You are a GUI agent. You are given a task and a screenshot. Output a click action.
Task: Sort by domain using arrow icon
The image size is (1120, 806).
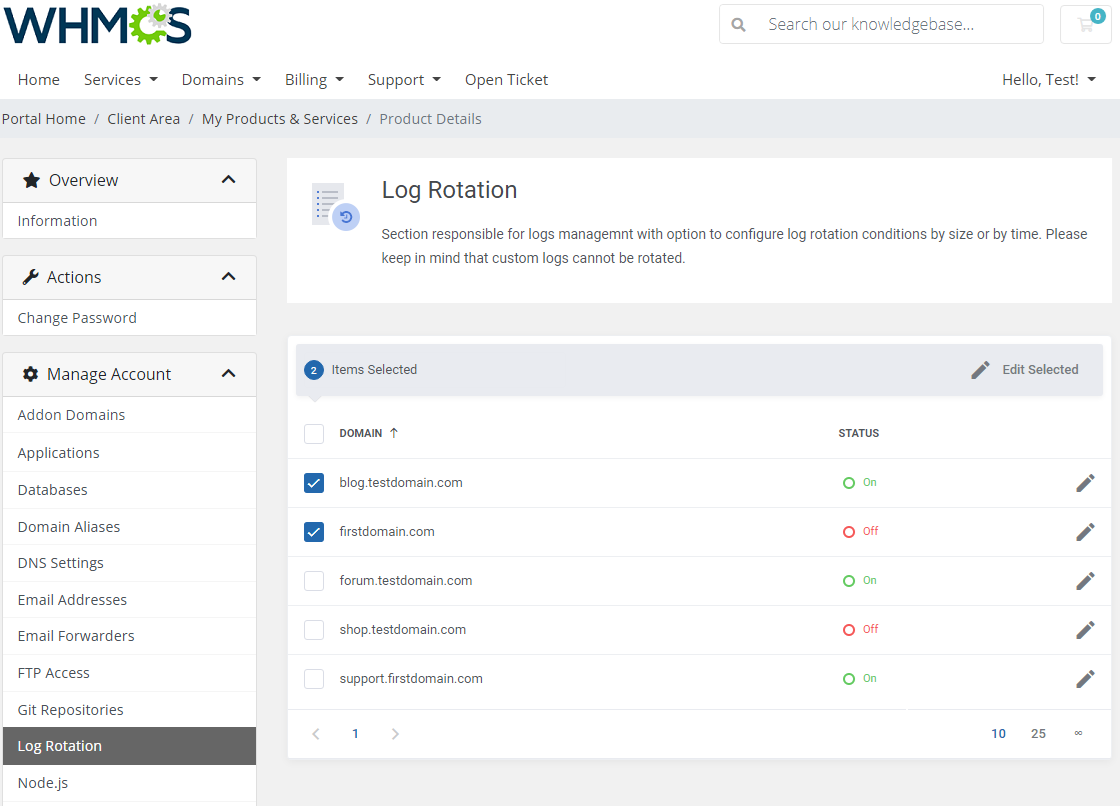(394, 433)
